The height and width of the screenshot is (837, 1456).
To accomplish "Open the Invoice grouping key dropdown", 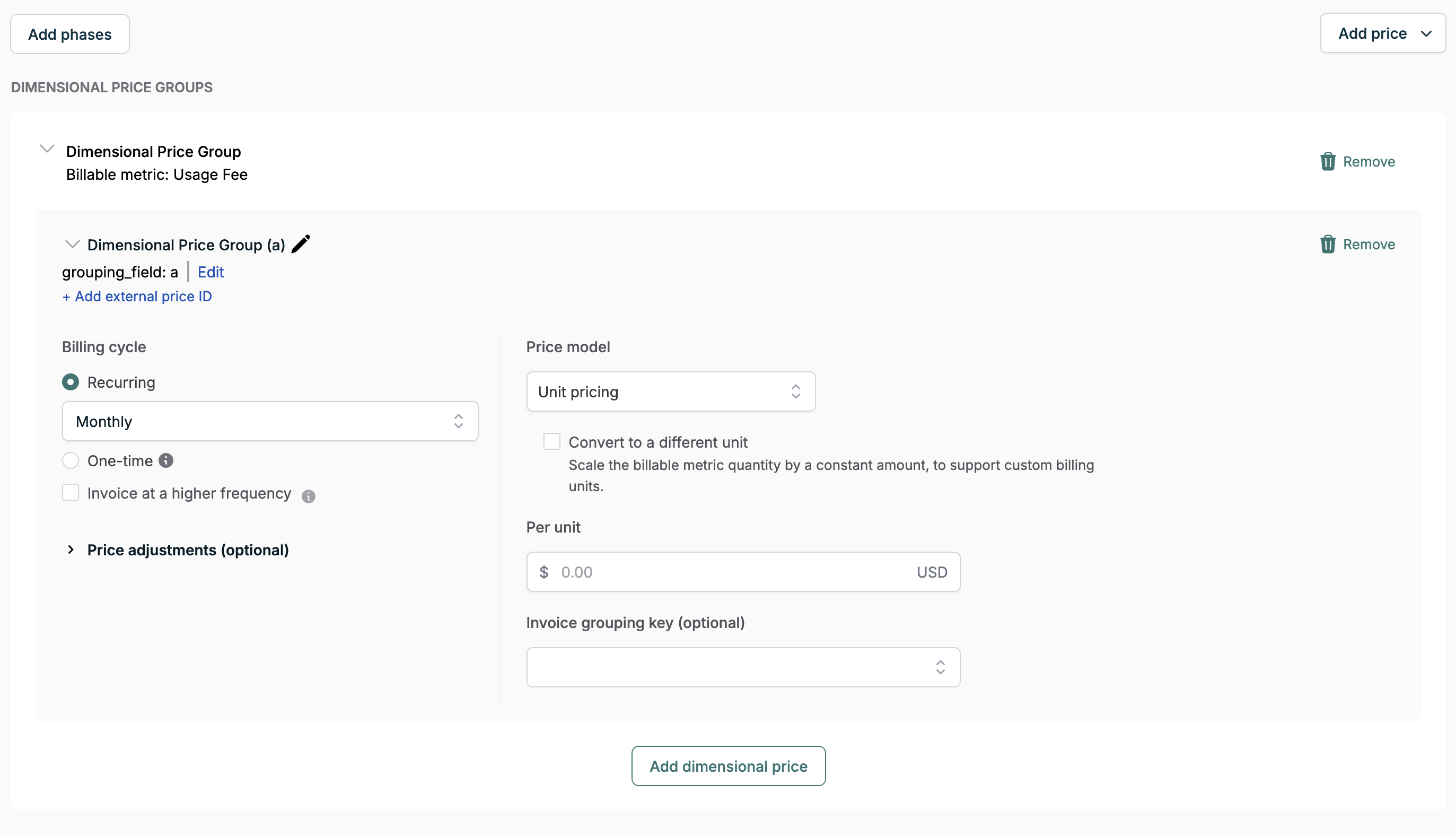I will point(742,667).
